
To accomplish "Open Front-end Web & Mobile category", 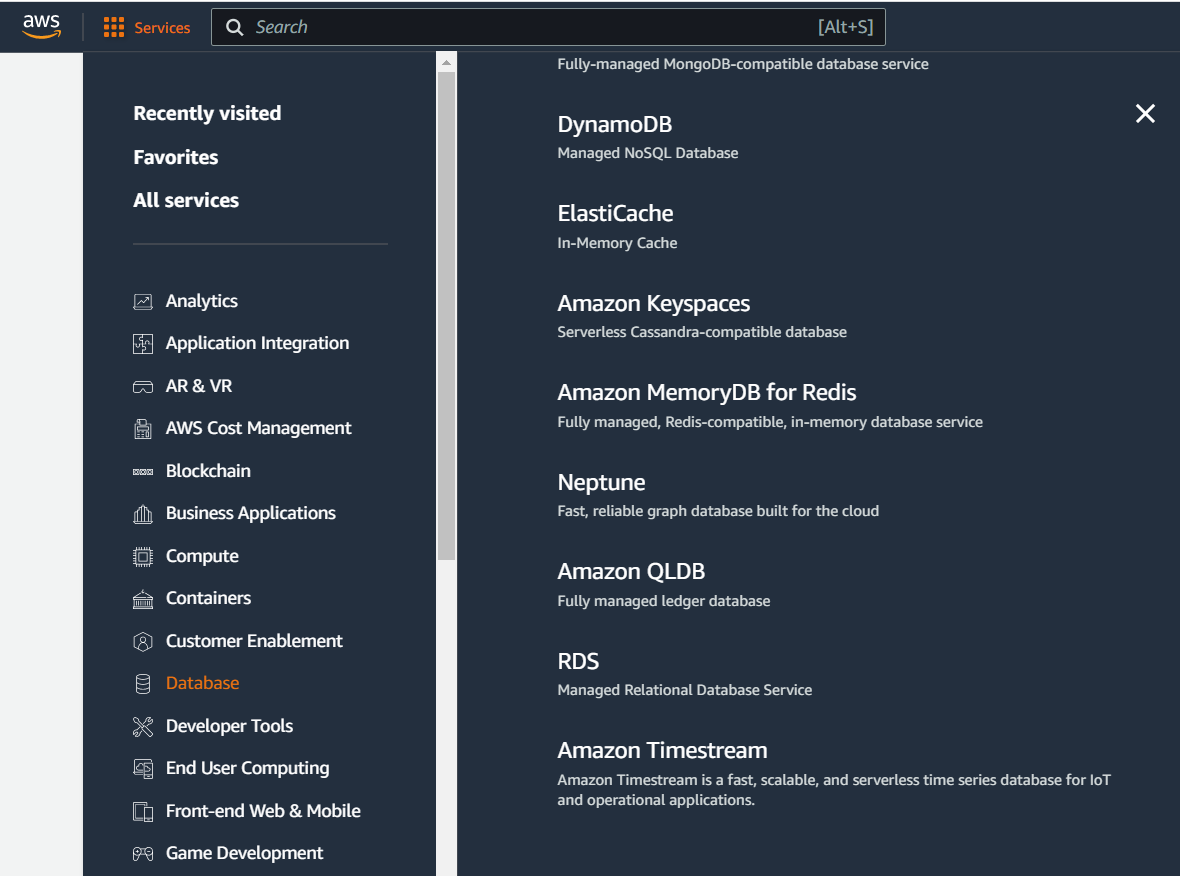I will pyautogui.click(x=263, y=811).
